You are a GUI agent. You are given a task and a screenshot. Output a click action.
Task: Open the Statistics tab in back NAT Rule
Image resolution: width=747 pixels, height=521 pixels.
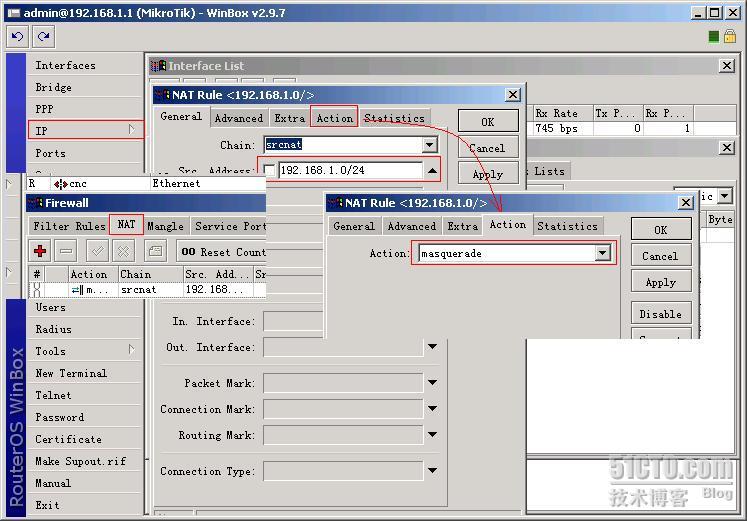(x=394, y=118)
